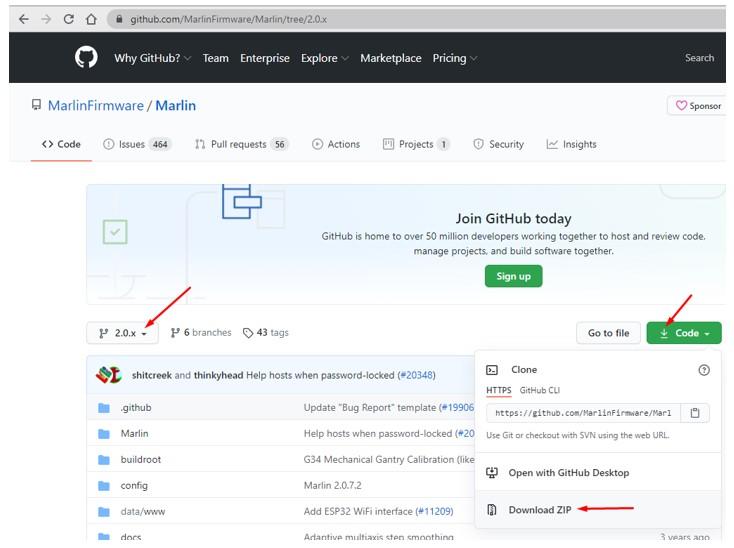Switch to the Security tab

(498, 144)
